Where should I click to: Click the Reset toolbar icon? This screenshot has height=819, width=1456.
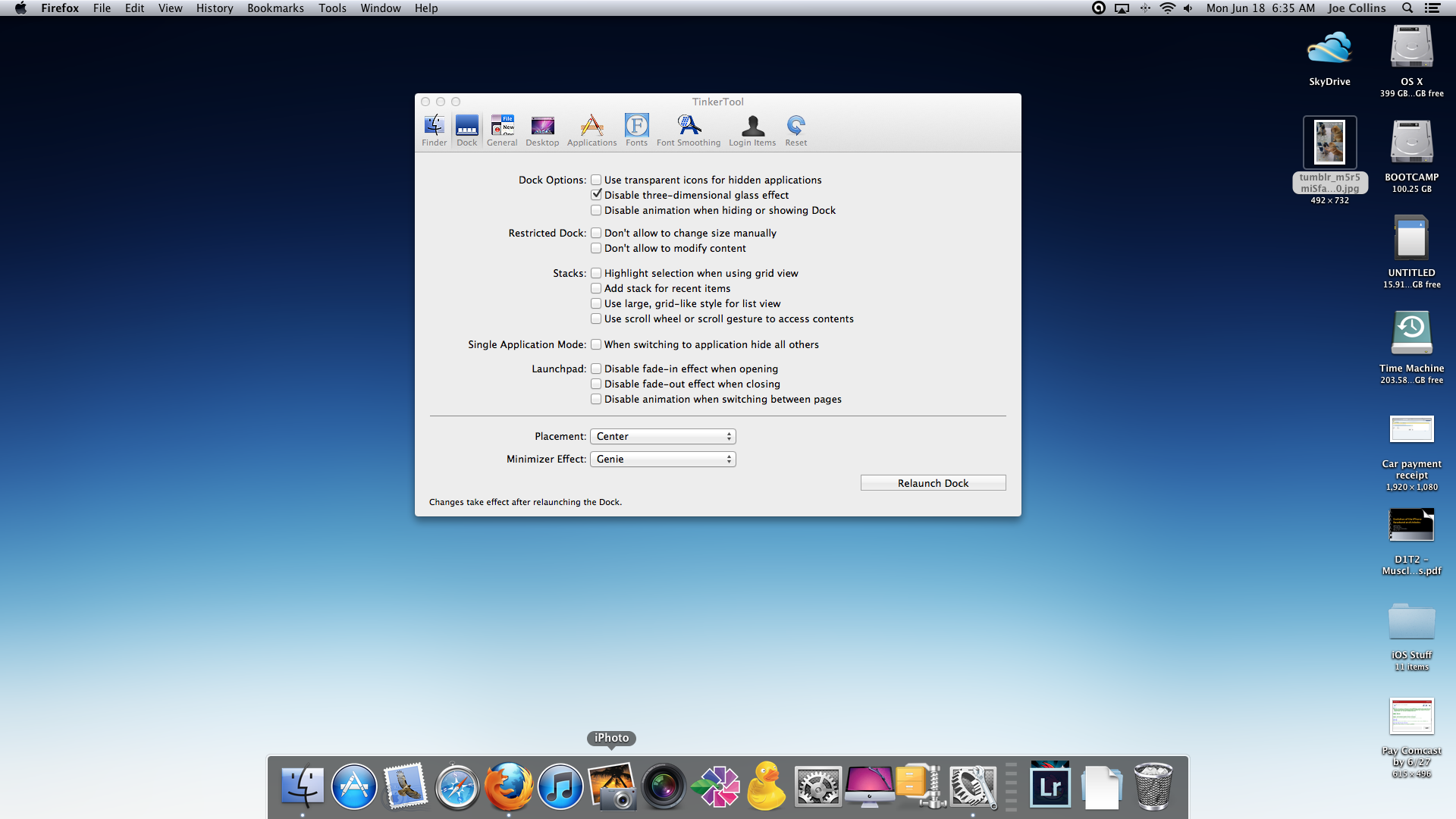click(x=795, y=130)
